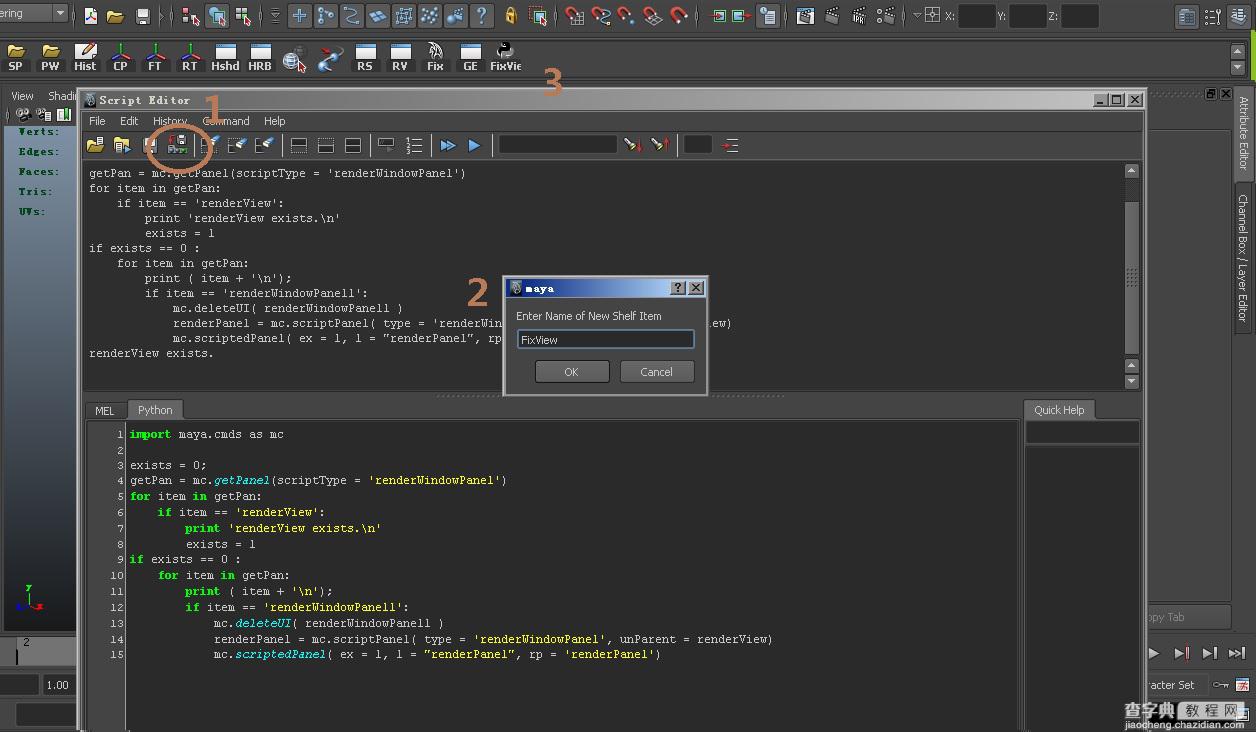
Task: Toggle Snap to grids magnet icon
Action: click(x=574, y=16)
